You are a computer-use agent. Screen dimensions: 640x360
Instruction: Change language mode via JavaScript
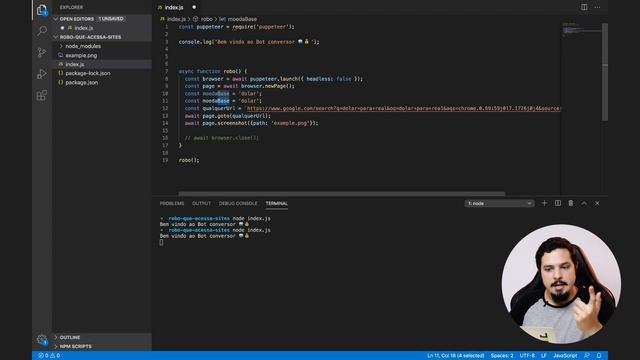(565, 356)
